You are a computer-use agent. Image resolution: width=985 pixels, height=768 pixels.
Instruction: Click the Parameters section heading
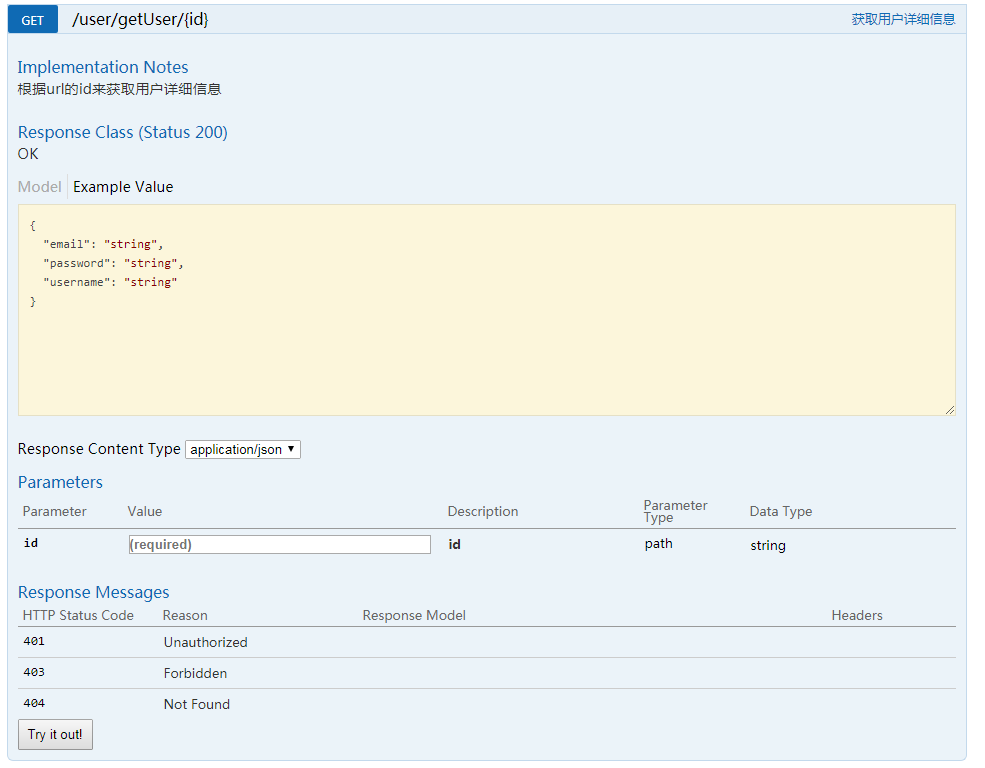(60, 482)
